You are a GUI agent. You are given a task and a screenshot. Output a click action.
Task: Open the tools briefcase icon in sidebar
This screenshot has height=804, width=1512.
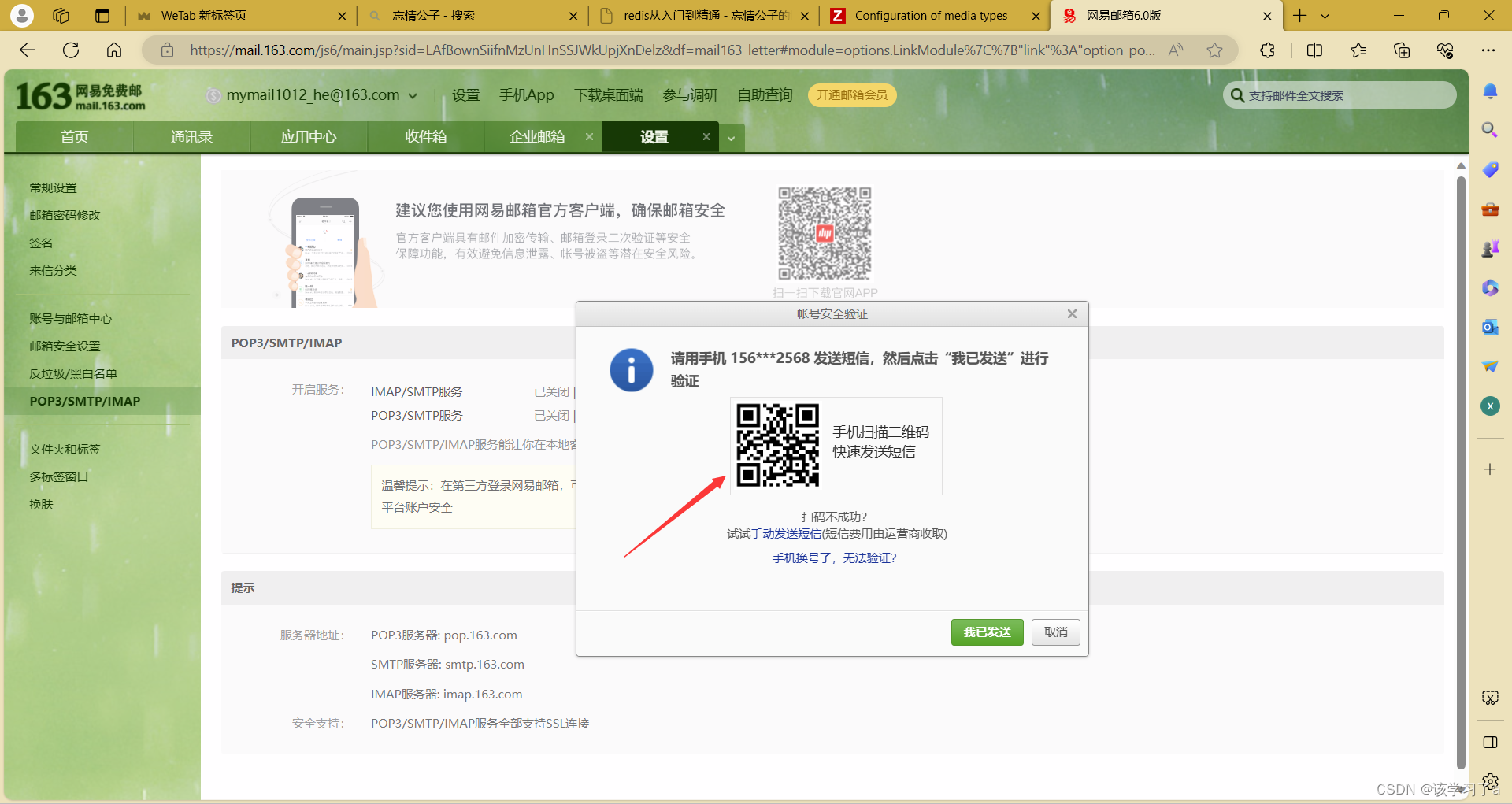coord(1490,209)
